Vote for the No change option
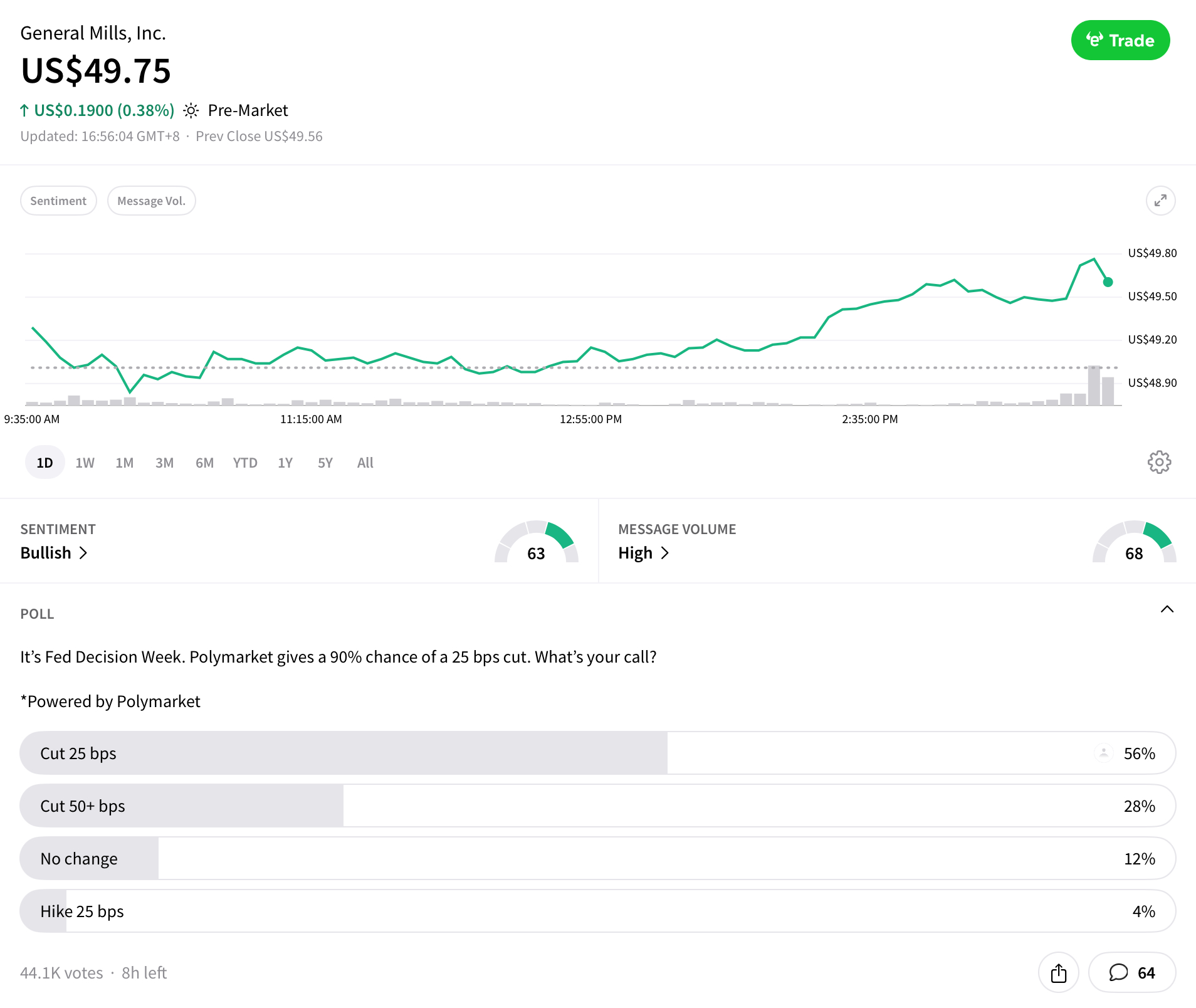The width and height of the screenshot is (1196, 1008). (x=597, y=858)
